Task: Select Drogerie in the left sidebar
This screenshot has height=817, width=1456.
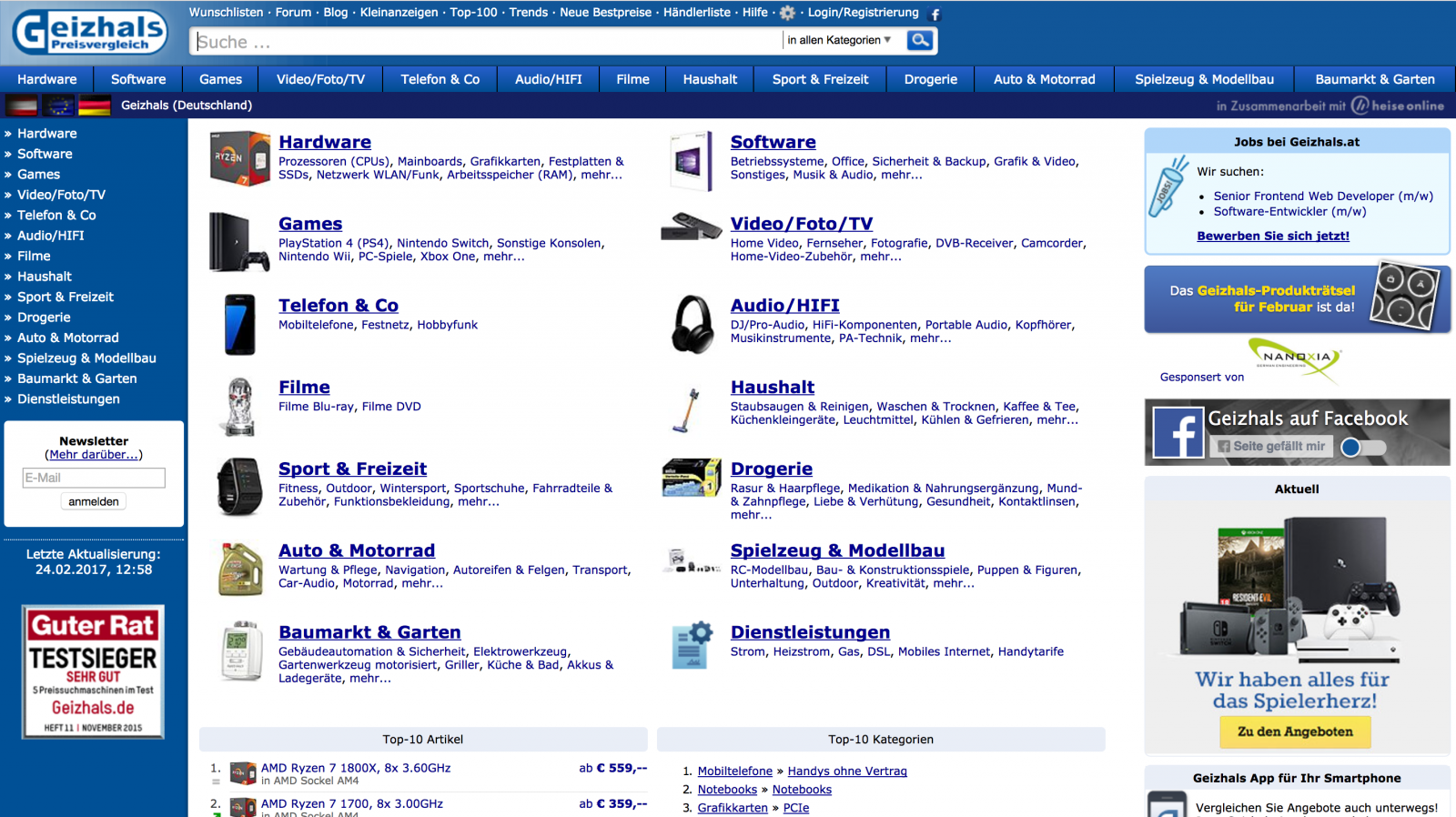Action: 44,318
